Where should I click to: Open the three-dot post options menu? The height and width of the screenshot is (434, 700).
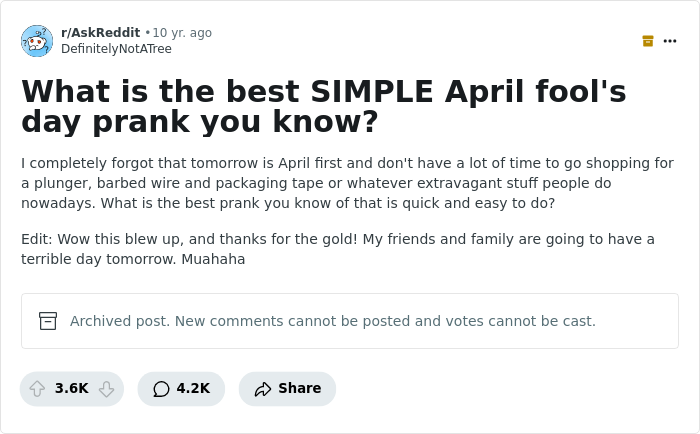[x=670, y=41]
